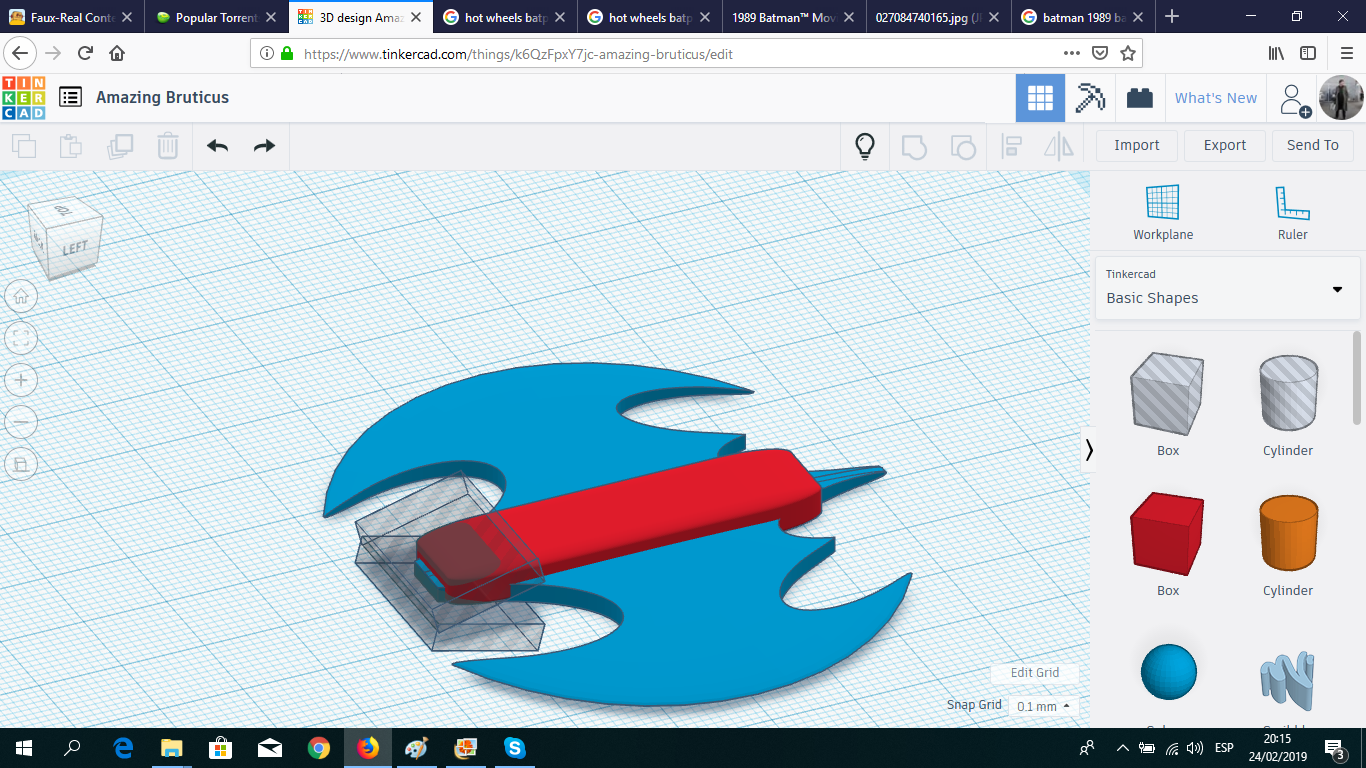Switch to the batman 1989 Google tab

tap(1082, 17)
